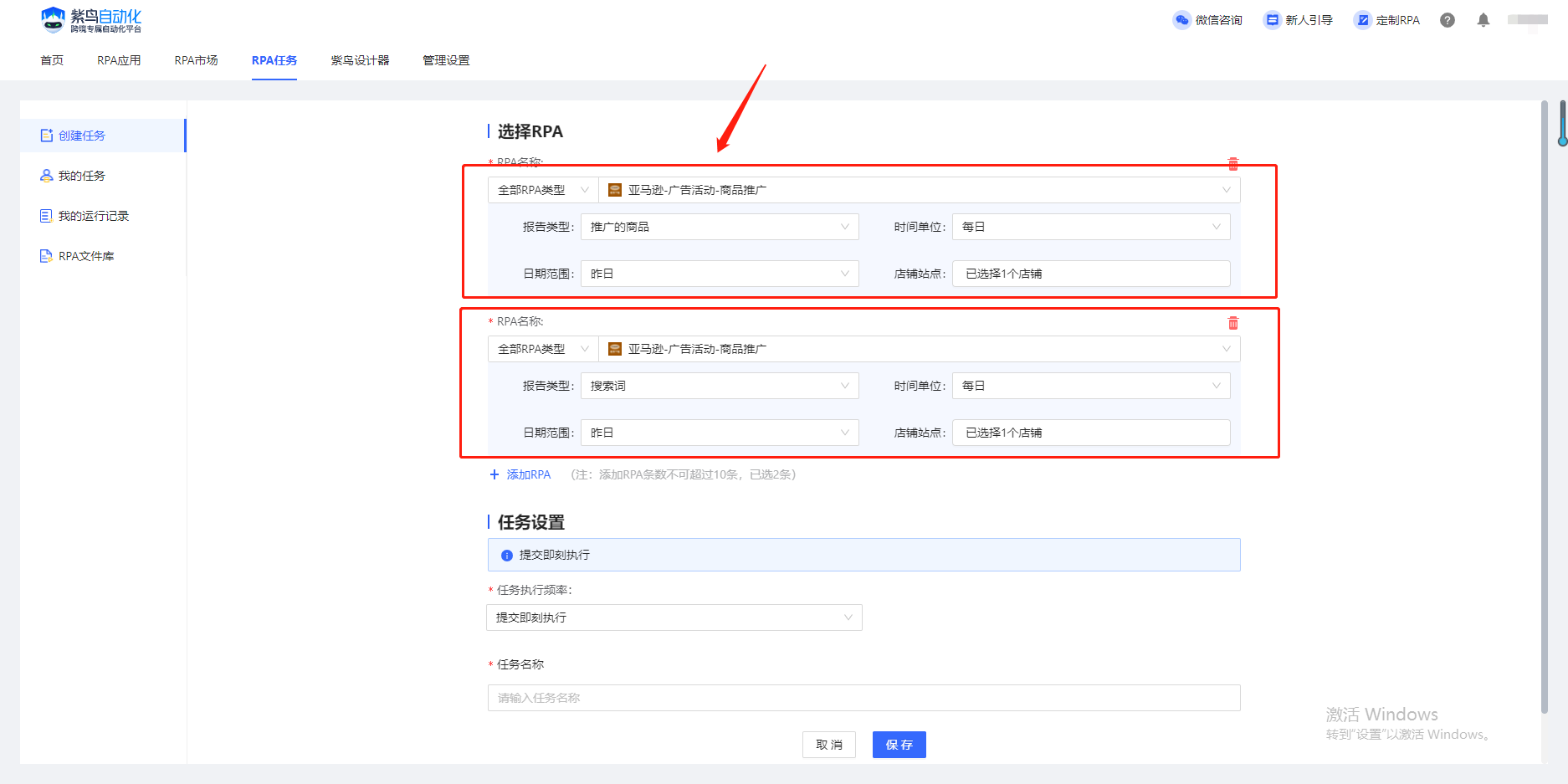Open 管理设置 tab
This screenshot has height=784, width=1568.
[446, 60]
